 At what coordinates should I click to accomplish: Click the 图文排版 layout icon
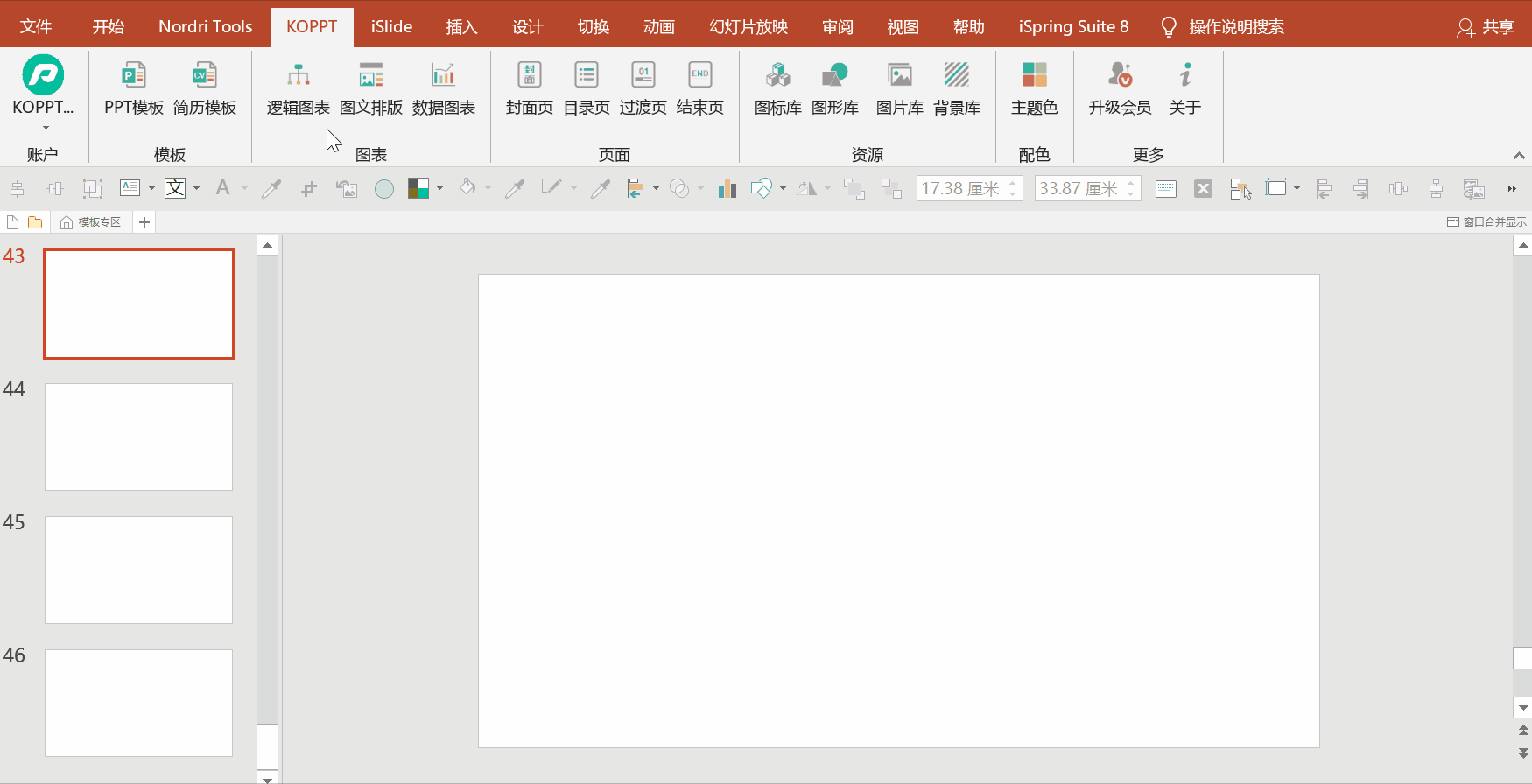click(x=370, y=87)
